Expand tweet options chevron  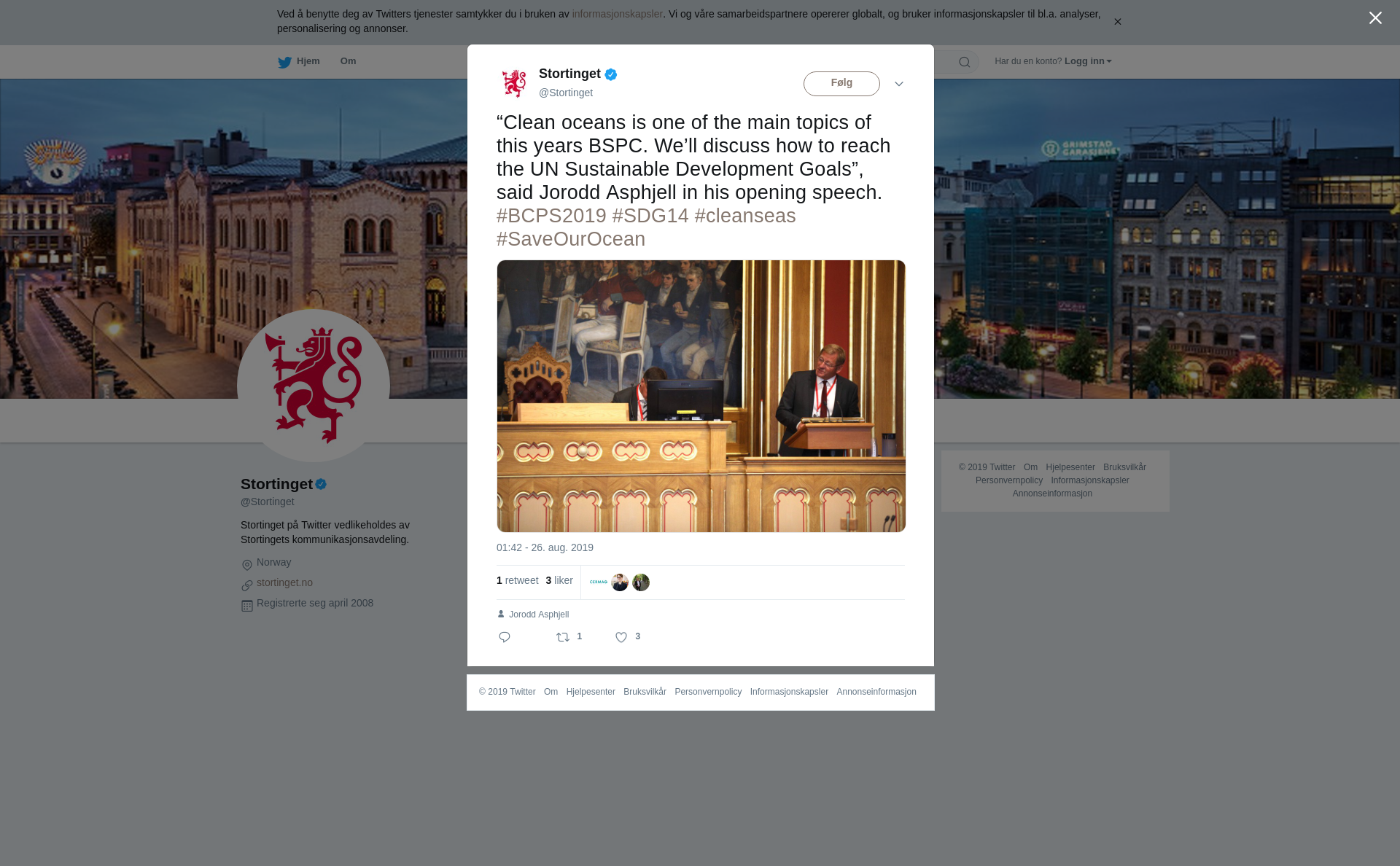point(899,84)
